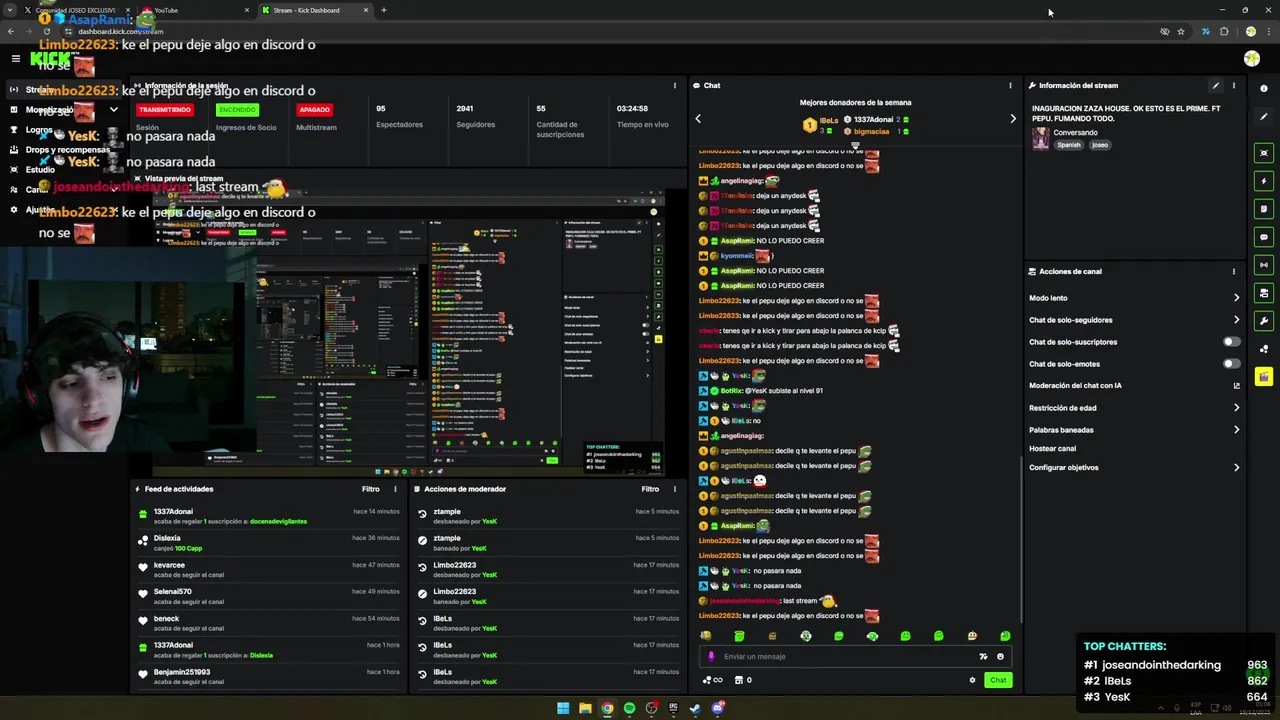1280x720 pixels.
Task: Open the three-dot menu of the Chat panel
Action: tap(1010, 86)
